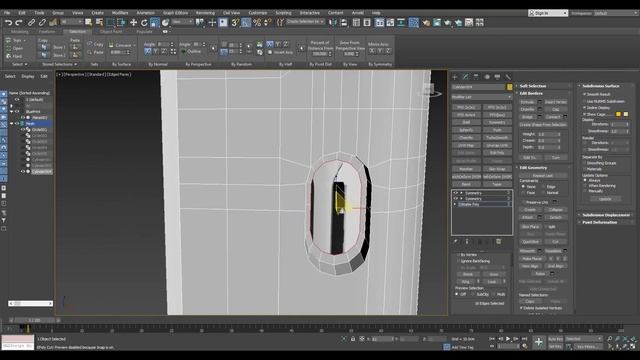640x360 pixels.
Task: Toggle By Vertex checkbox
Action: click(x=458, y=255)
